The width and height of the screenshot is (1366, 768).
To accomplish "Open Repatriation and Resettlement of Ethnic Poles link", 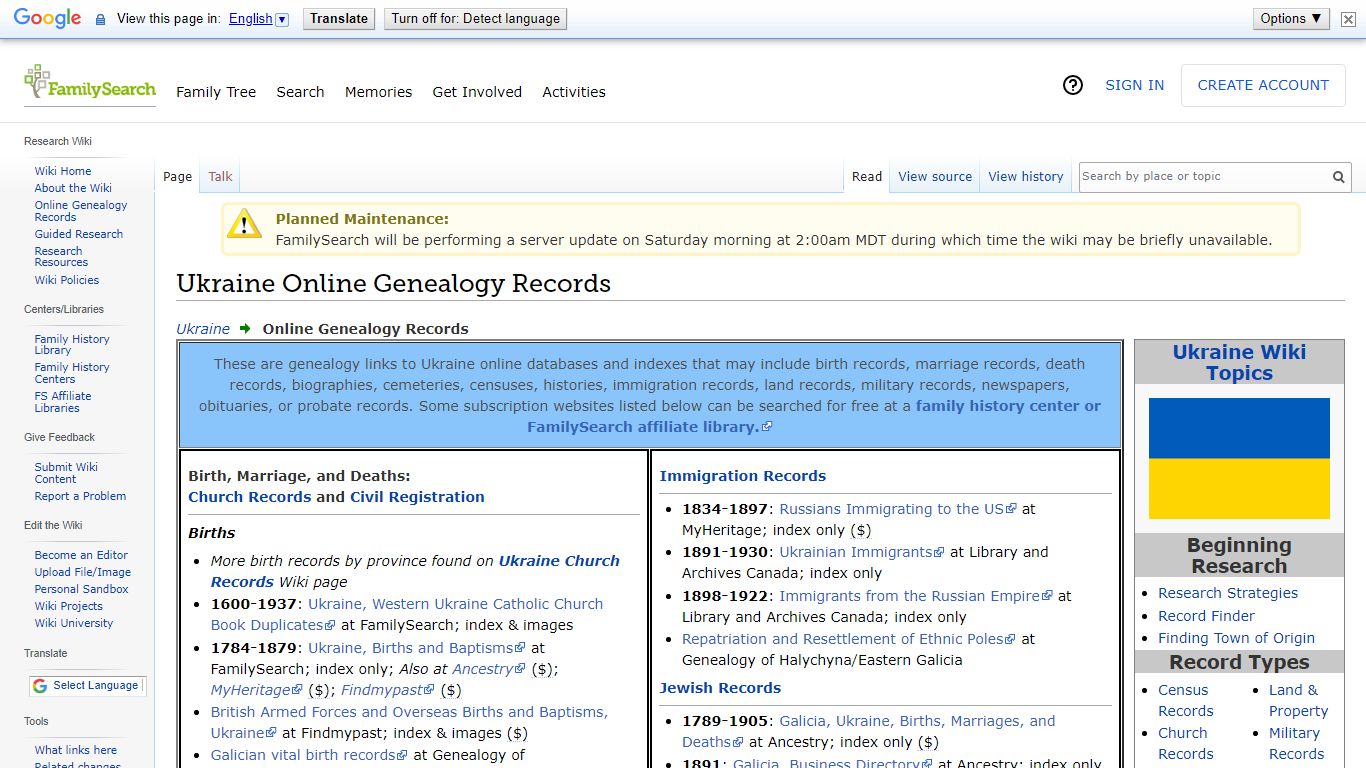I will (849, 639).
